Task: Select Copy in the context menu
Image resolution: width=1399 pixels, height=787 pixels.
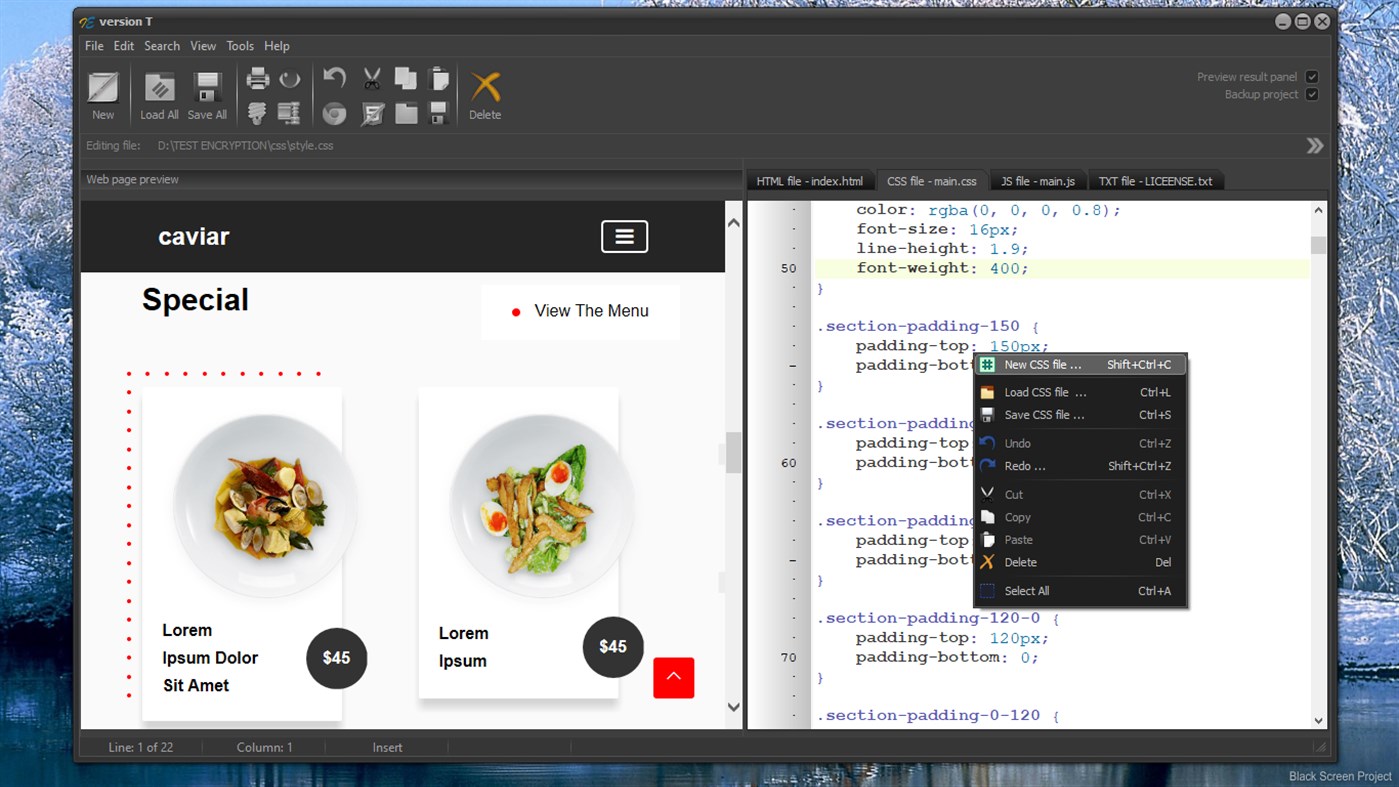Action: [1080, 518]
